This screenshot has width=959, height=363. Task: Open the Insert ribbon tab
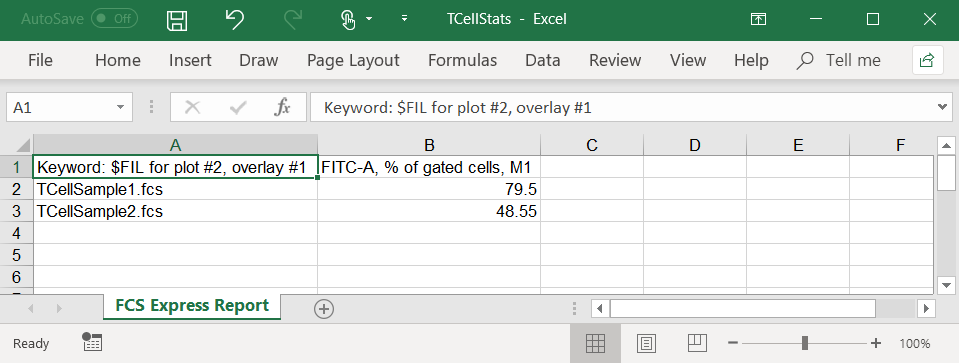(190, 60)
